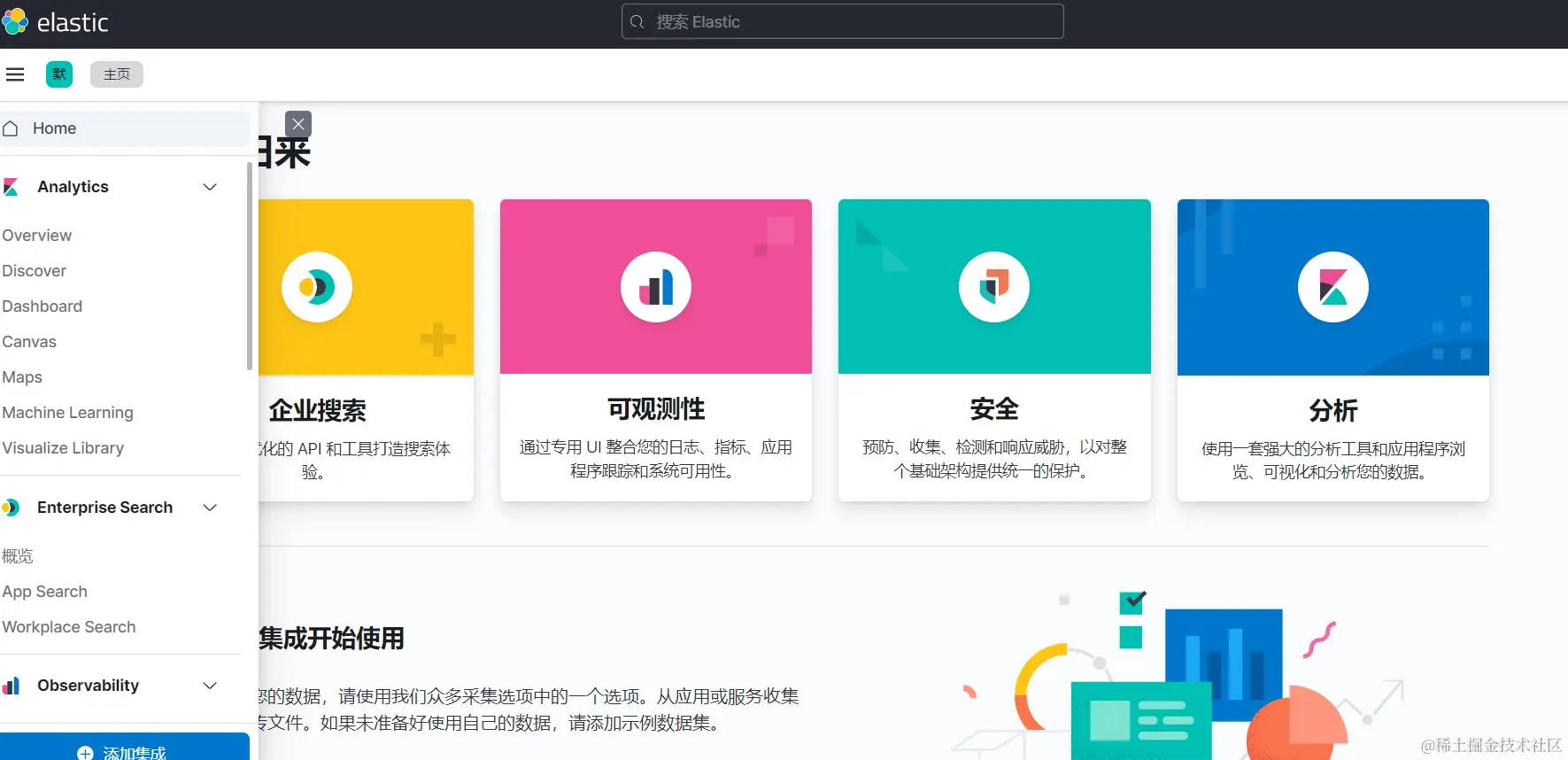Screen dimensions: 1568x760
Task: Click the Home house icon
Action: coord(11,128)
